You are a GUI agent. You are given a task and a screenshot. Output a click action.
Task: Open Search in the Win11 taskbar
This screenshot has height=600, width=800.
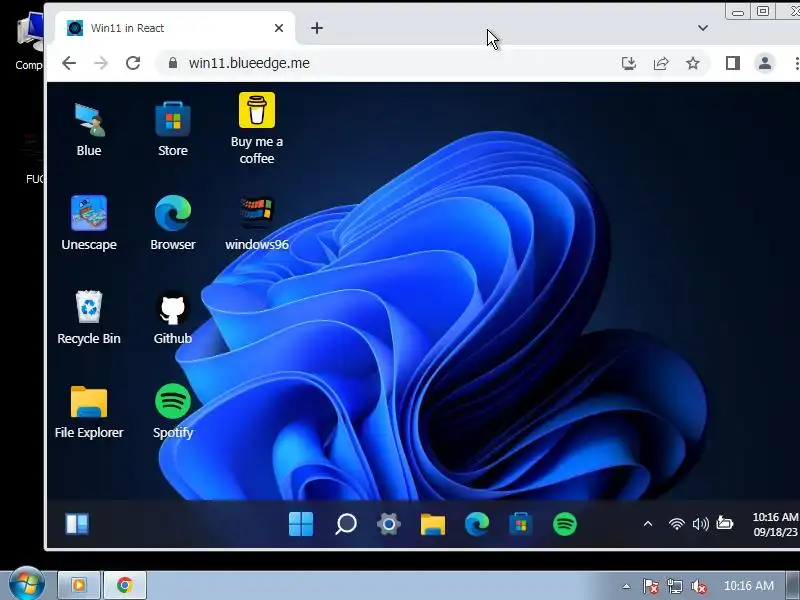pyautogui.click(x=345, y=524)
